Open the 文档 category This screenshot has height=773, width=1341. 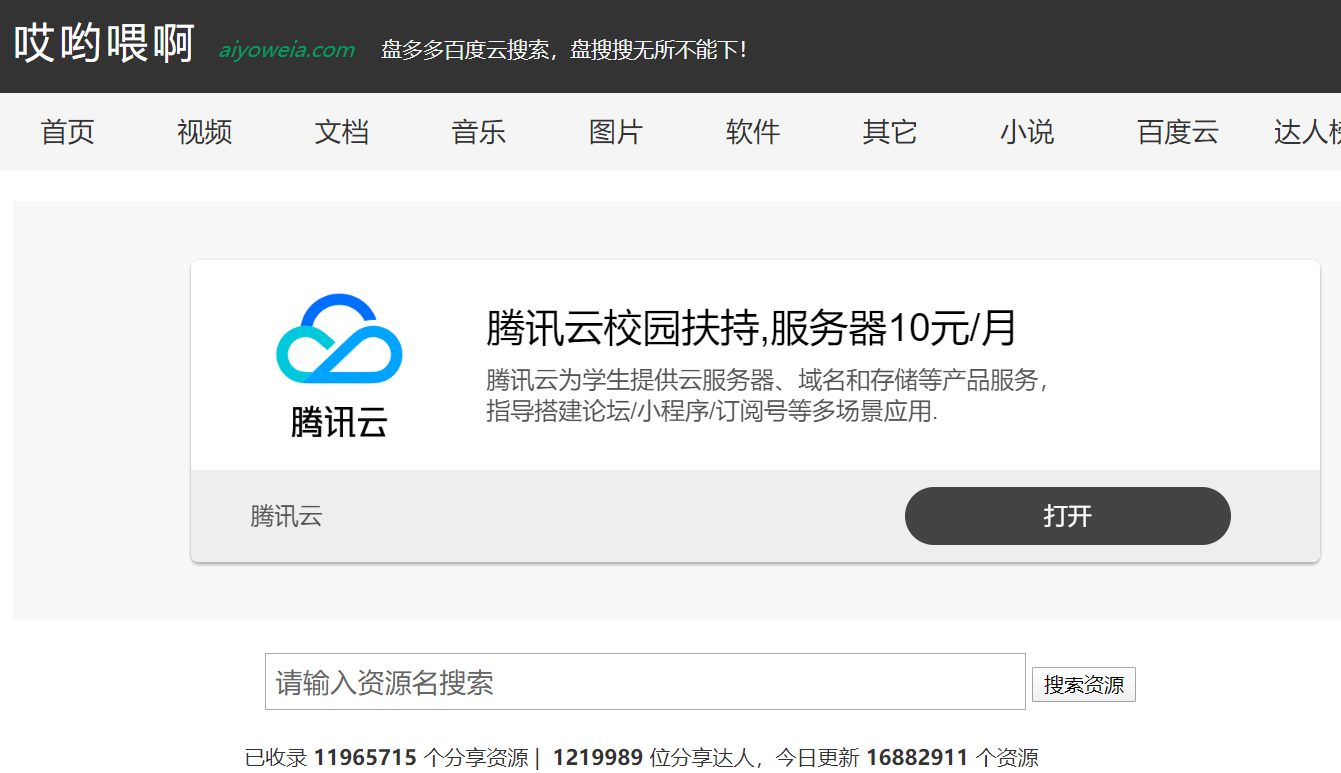(x=342, y=132)
